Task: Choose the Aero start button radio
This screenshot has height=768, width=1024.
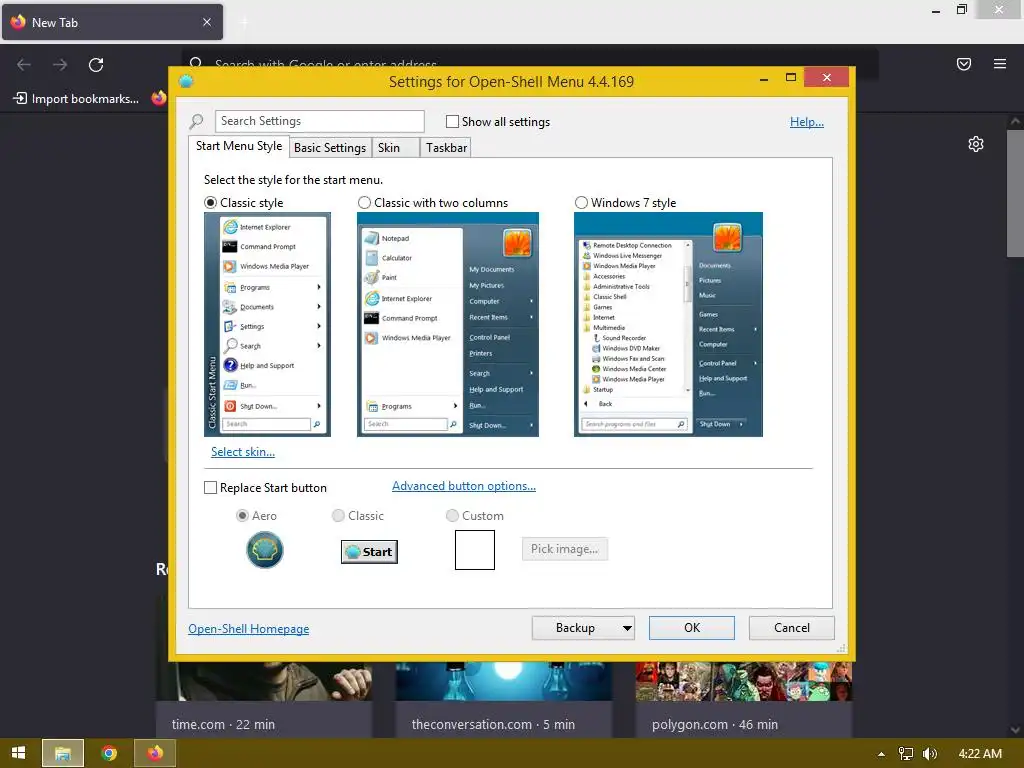Action: click(242, 516)
